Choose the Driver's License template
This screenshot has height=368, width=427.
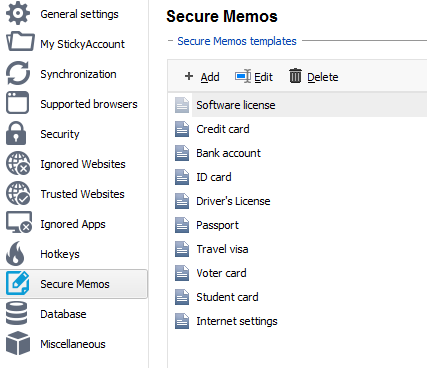pos(233,201)
